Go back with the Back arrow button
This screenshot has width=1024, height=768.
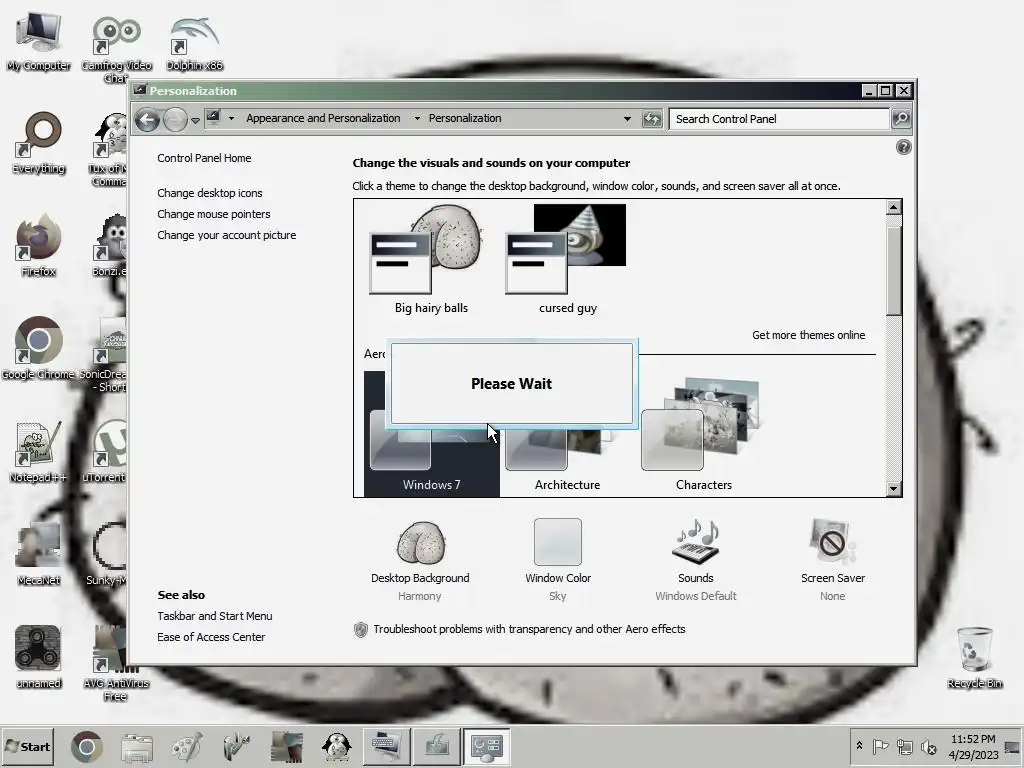[148, 120]
